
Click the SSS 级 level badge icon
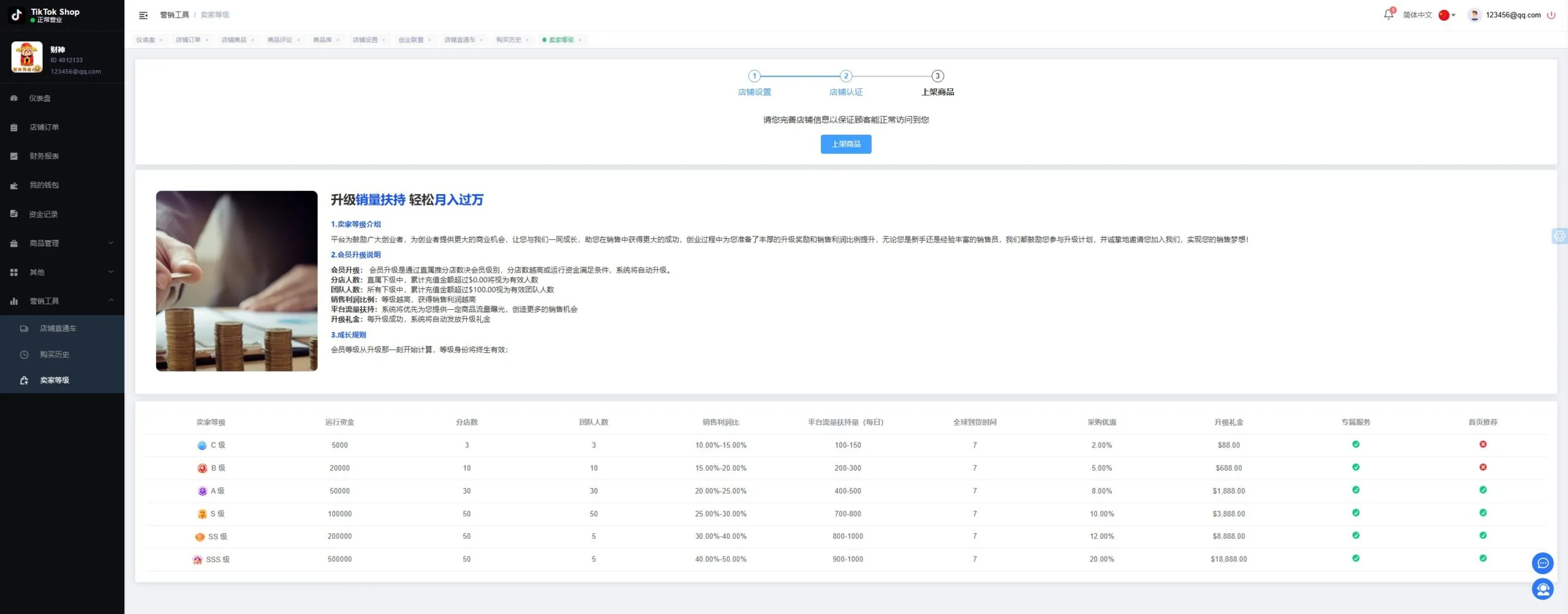point(197,560)
